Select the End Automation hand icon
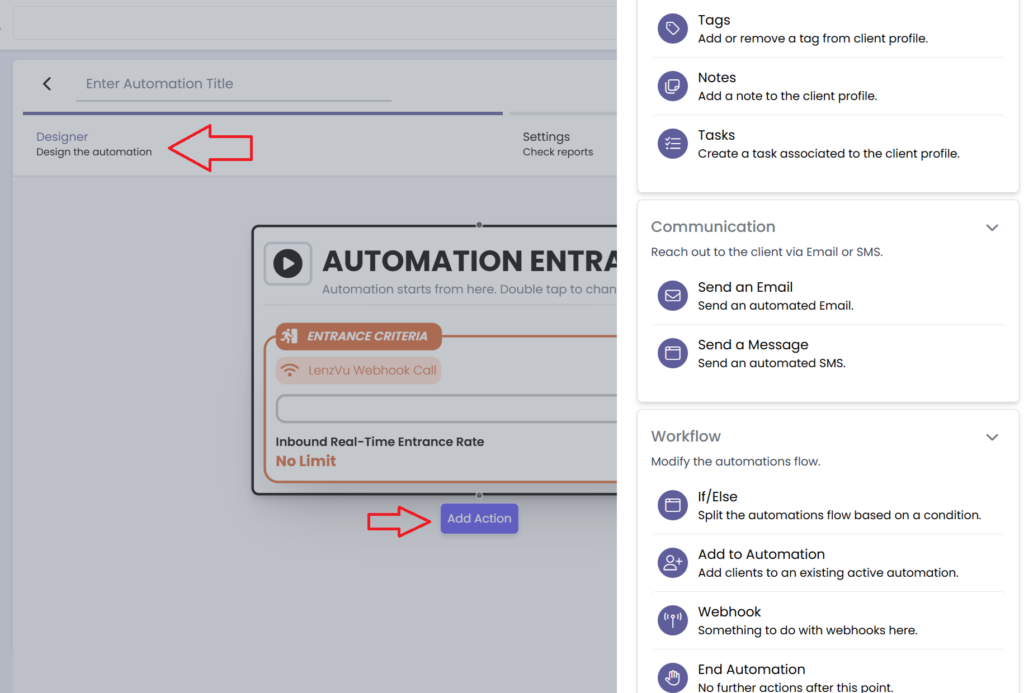 coord(673,677)
